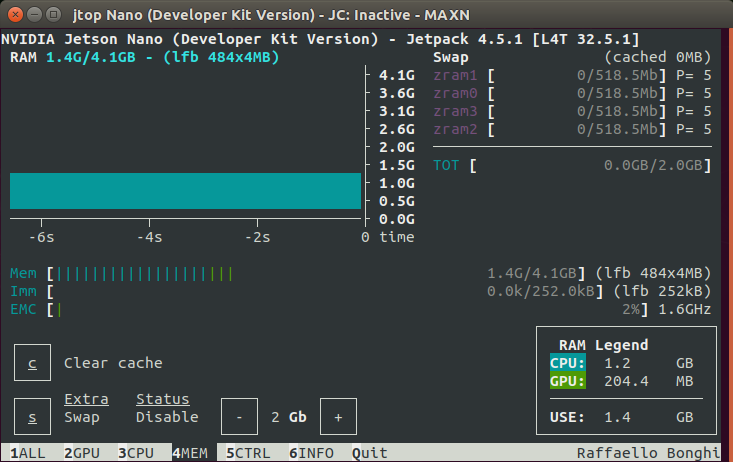
Task: Click the '1.6GHz' EMC frequency value
Action: click(x=685, y=309)
